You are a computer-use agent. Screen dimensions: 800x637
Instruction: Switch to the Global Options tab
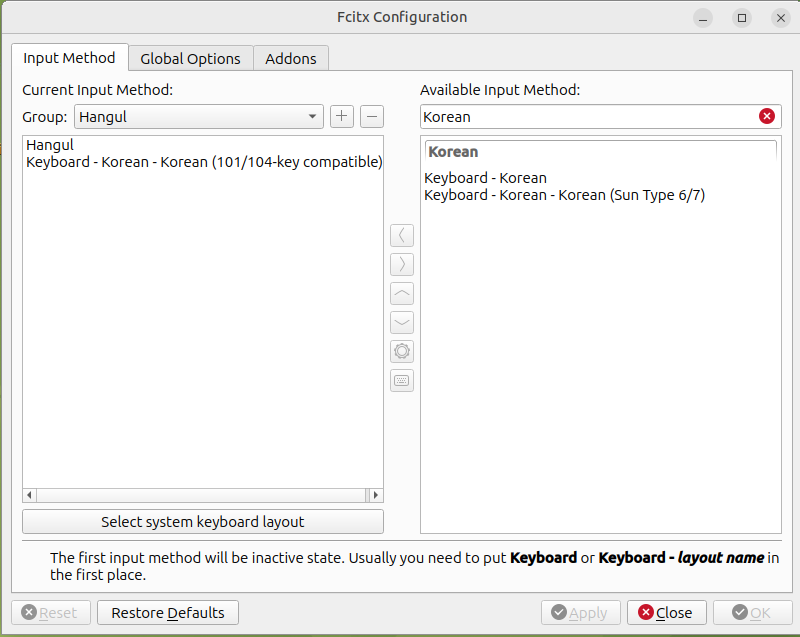pos(190,59)
